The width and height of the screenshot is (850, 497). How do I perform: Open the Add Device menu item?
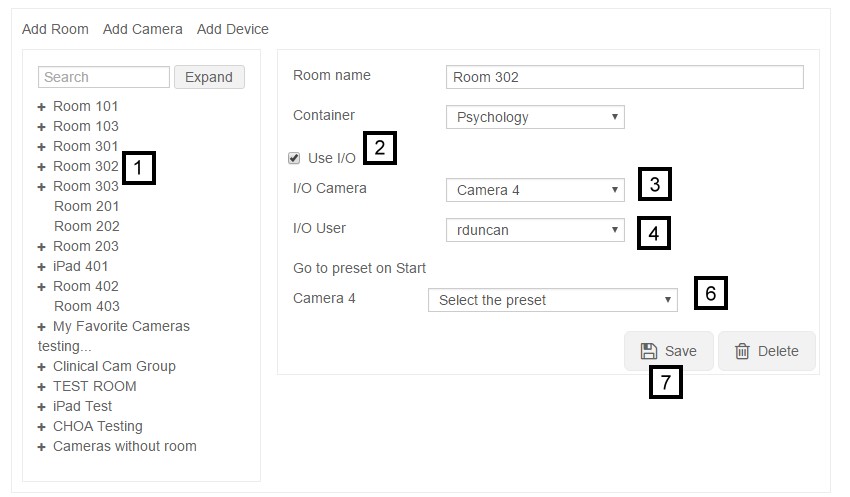[x=233, y=29]
